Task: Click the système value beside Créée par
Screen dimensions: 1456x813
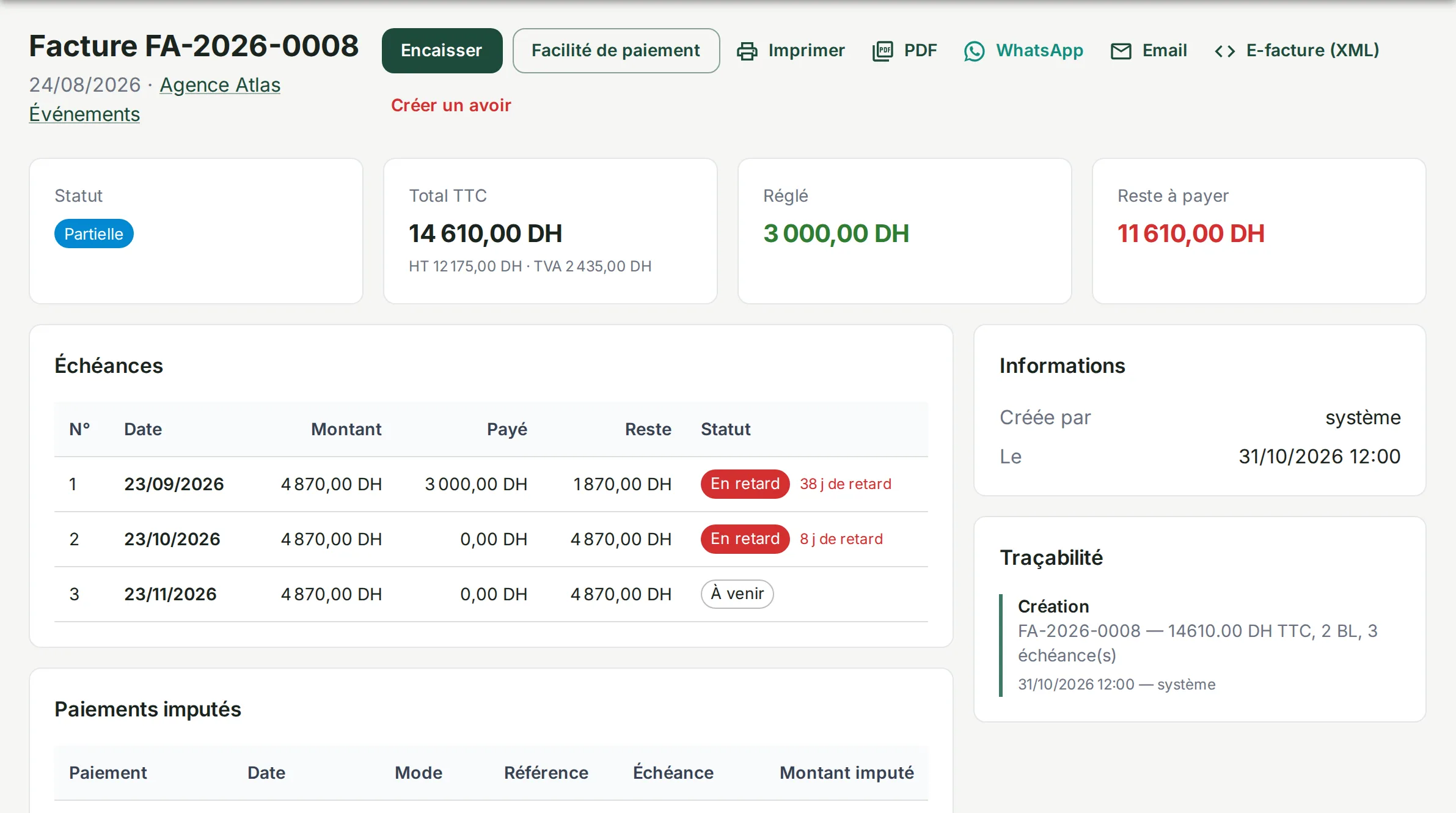Action: tap(1363, 418)
